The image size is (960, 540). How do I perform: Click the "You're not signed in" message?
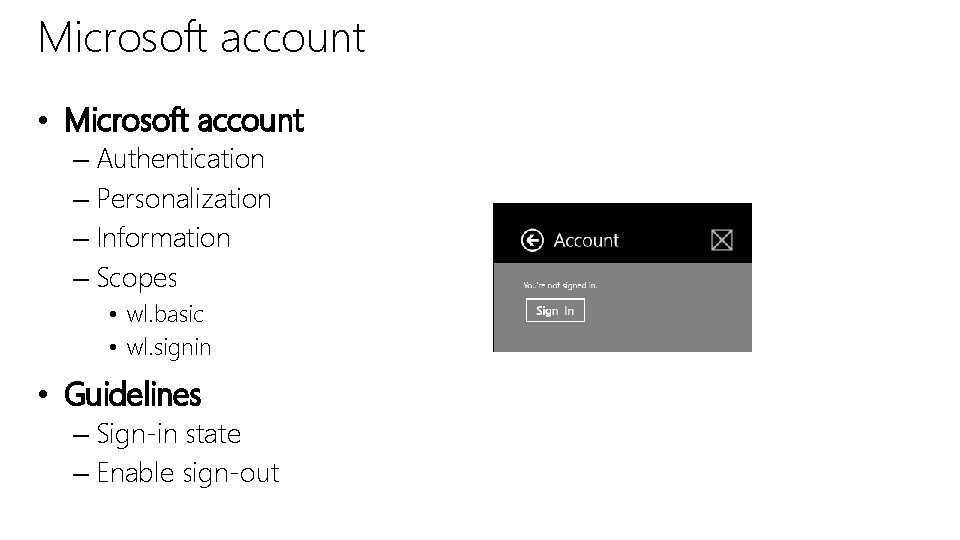(x=559, y=285)
